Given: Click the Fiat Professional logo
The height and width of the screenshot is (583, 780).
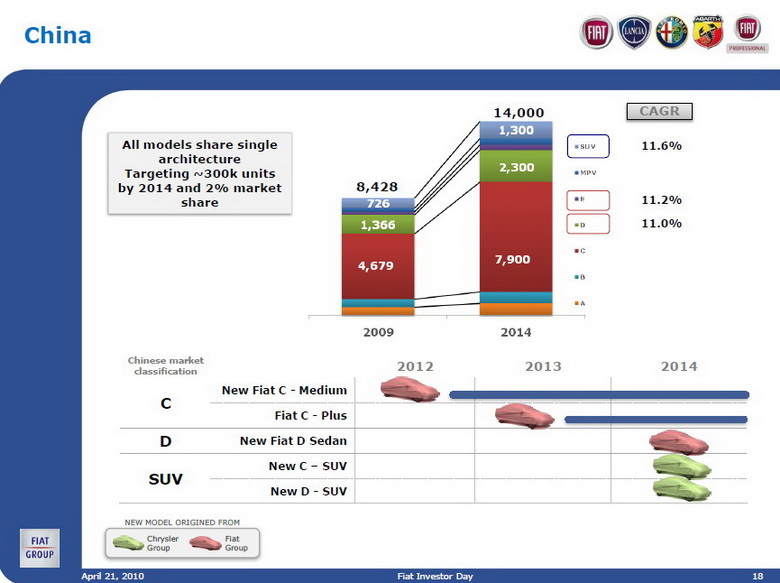Looking at the screenshot, I should point(747,33).
